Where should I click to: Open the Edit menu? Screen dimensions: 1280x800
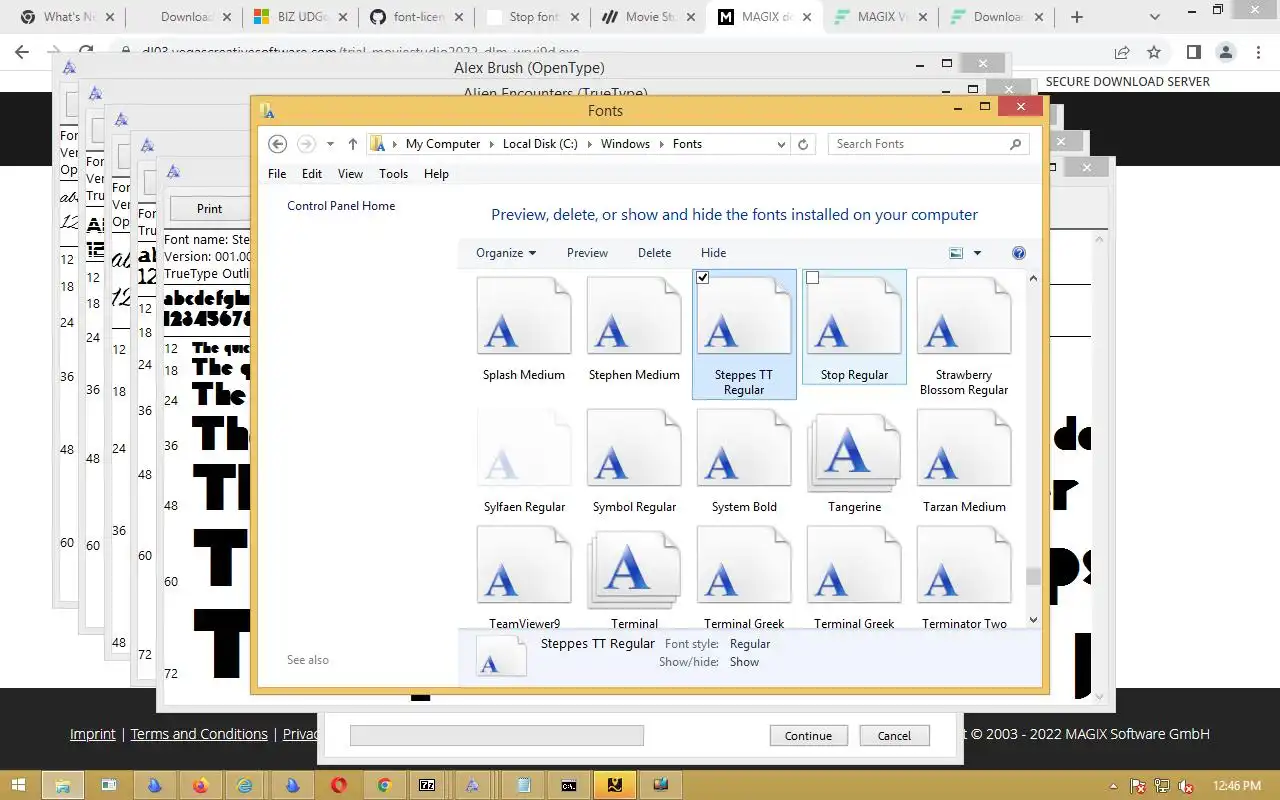click(x=312, y=174)
